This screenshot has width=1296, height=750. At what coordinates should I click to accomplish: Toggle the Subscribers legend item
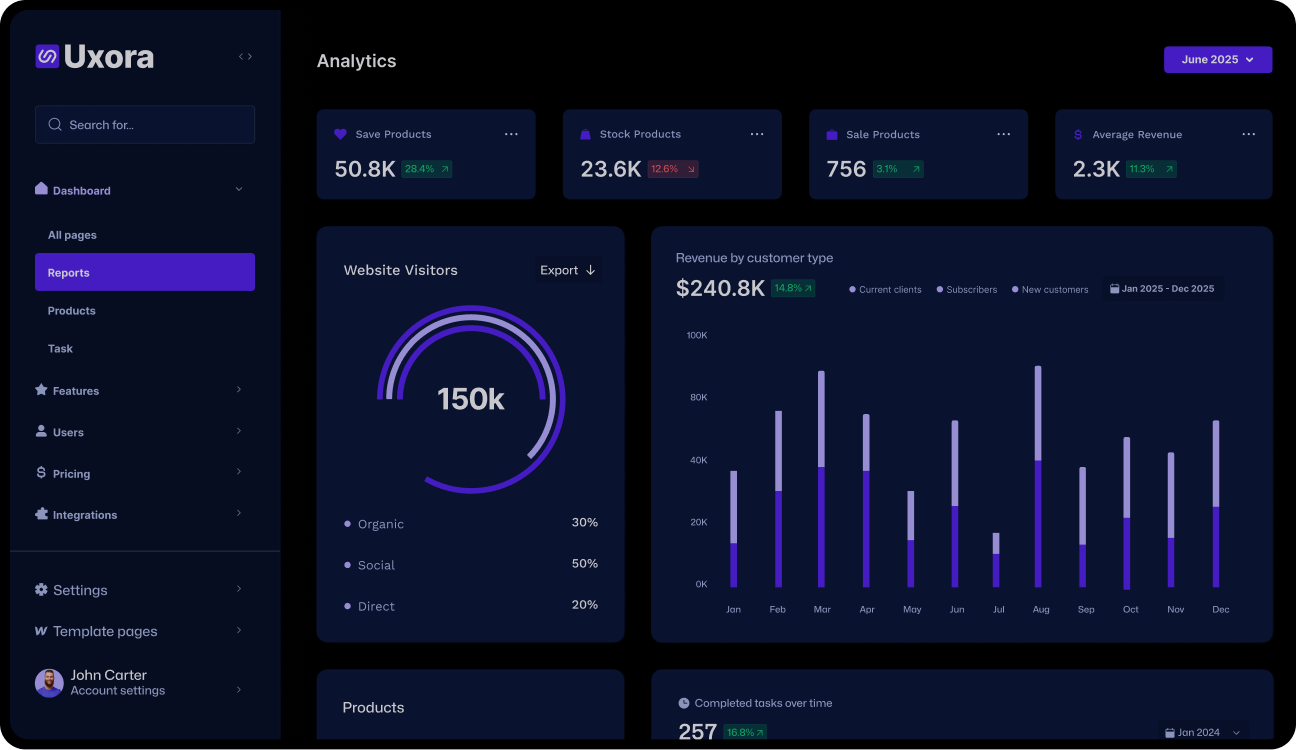(965, 289)
